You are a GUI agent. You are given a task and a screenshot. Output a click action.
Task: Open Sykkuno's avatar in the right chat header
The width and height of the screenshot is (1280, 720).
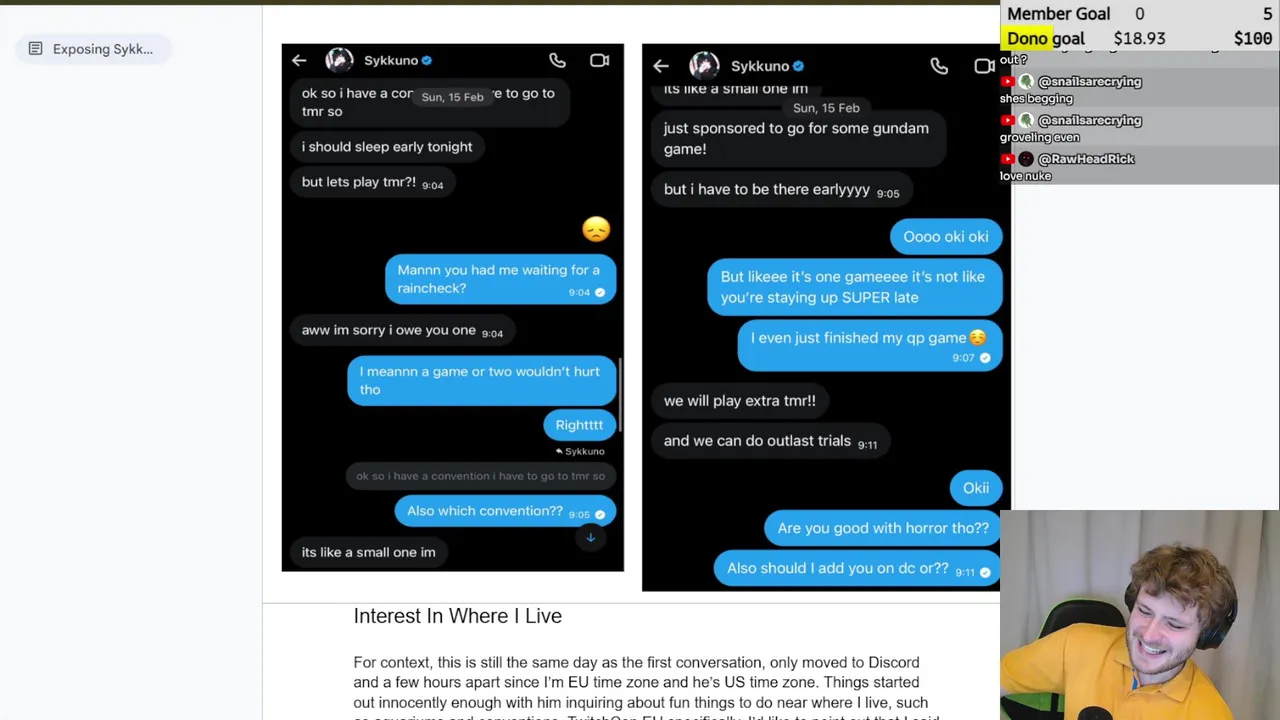click(x=704, y=66)
